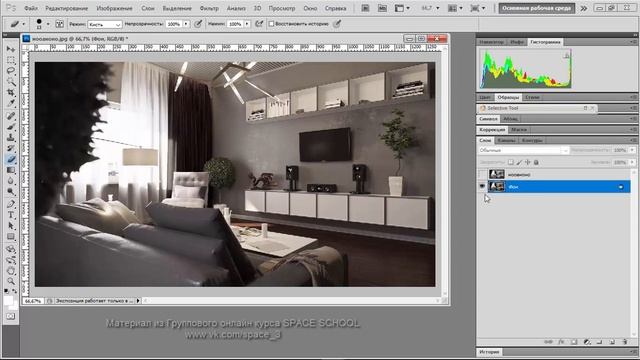Check the Восстановить историю checkbox

pyautogui.click(x=271, y=24)
